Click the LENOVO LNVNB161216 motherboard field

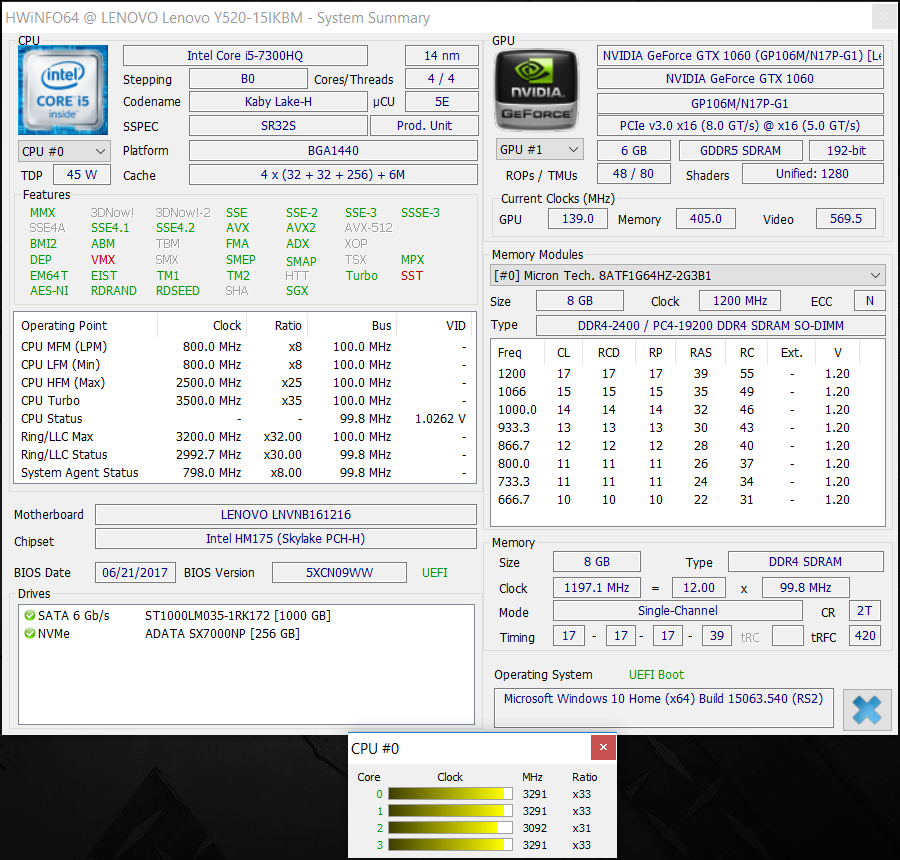[x=286, y=514]
